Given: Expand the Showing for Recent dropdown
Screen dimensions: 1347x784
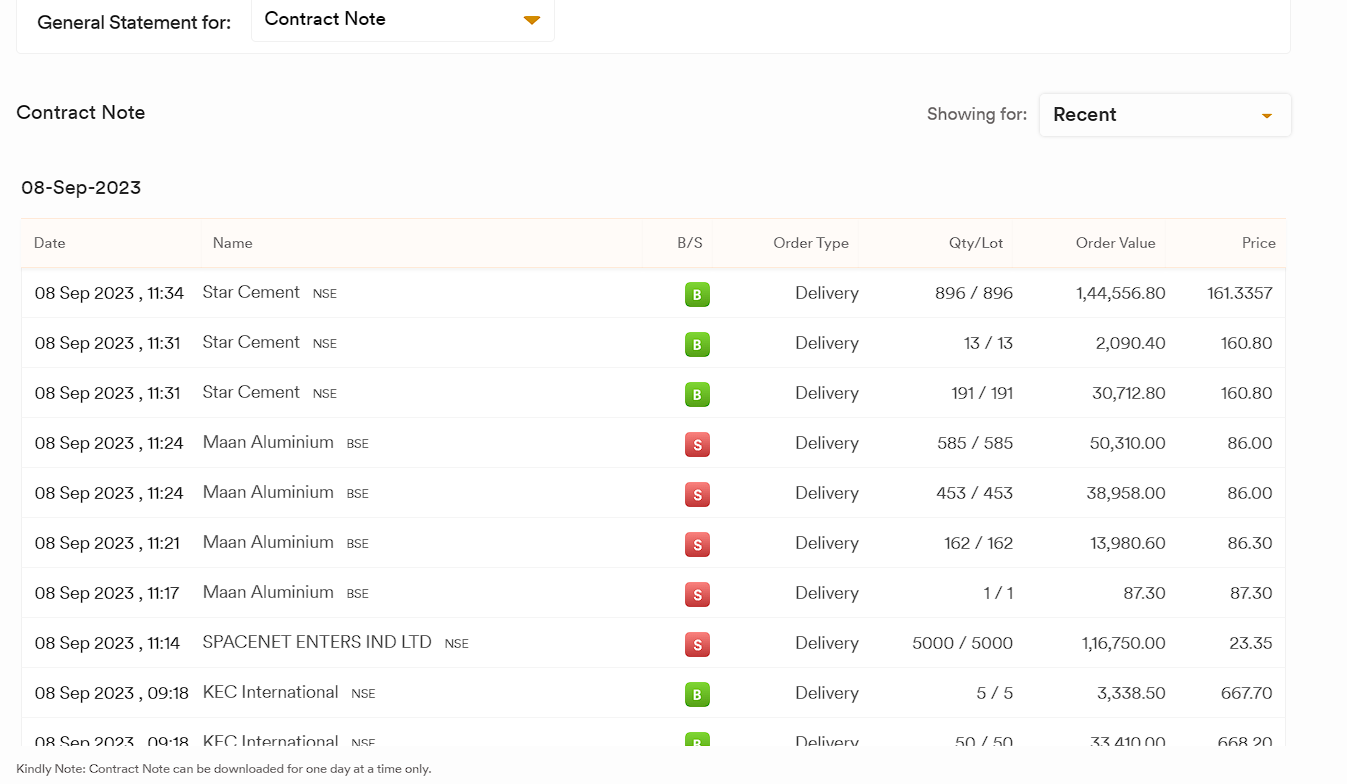Looking at the screenshot, I should [1164, 115].
